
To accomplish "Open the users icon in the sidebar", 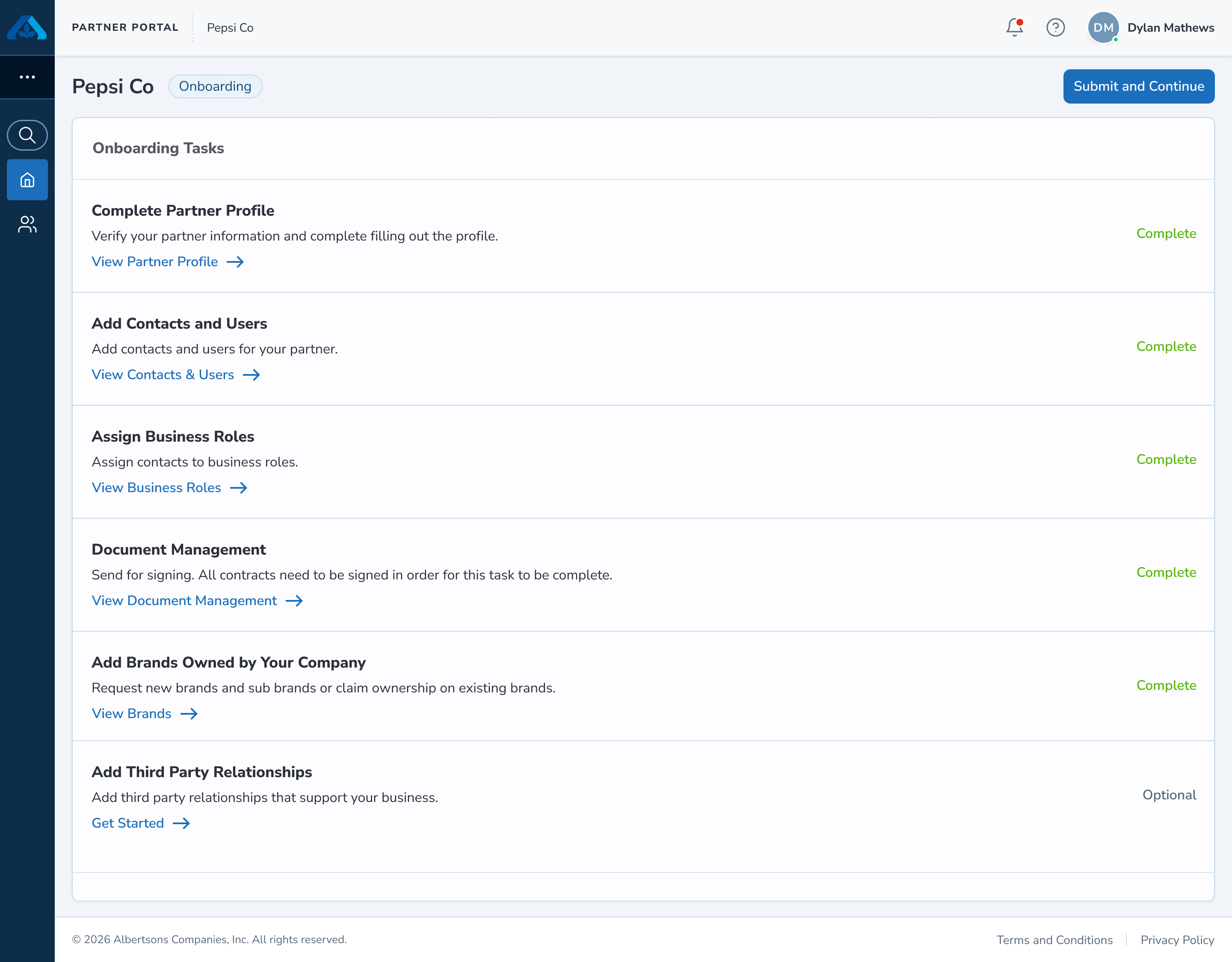I will click(27, 224).
